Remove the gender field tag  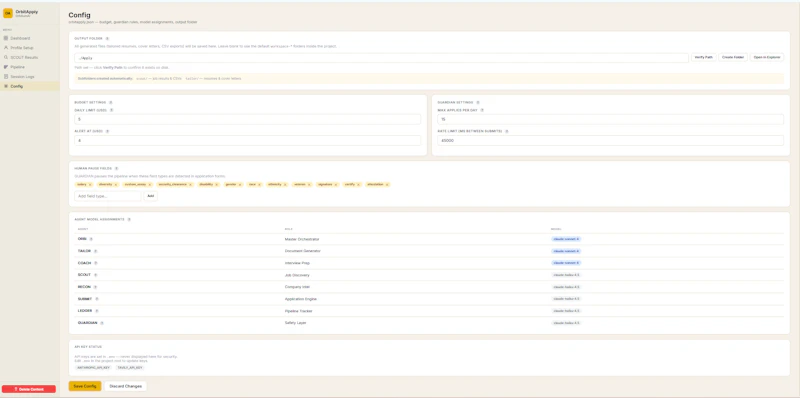tap(240, 184)
